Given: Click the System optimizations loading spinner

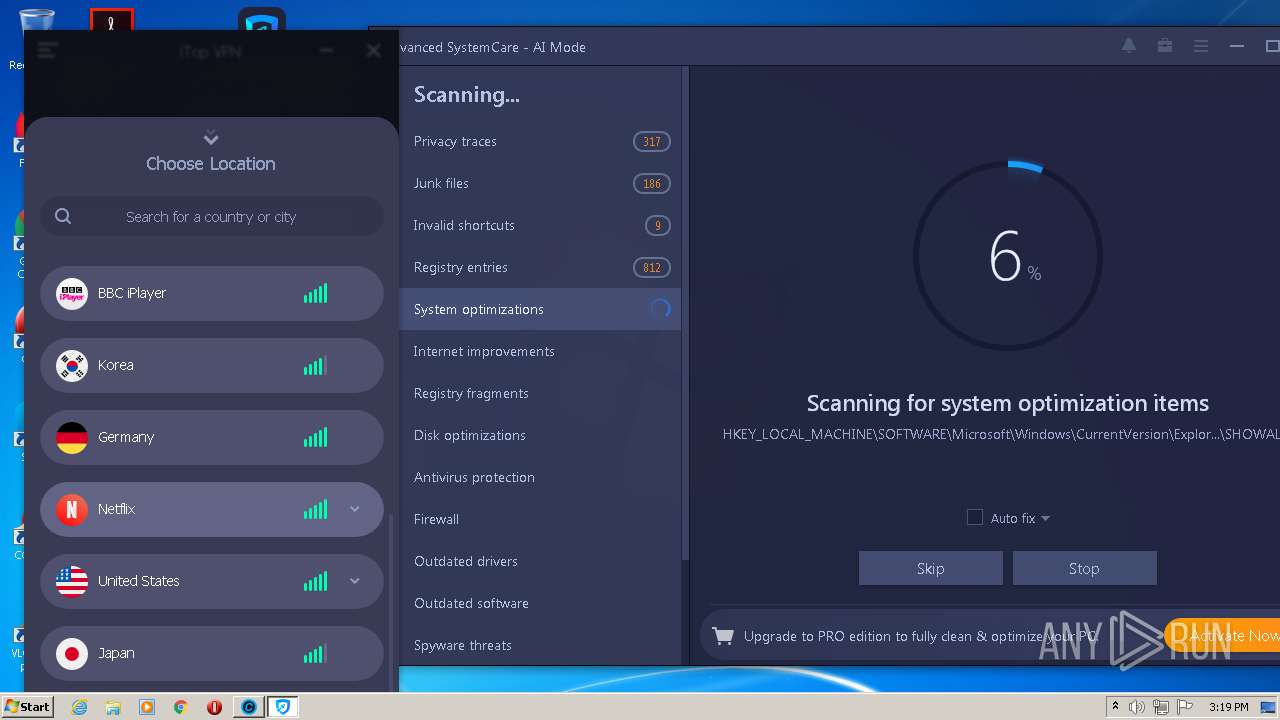Looking at the screenshot, I should [660, 309].
